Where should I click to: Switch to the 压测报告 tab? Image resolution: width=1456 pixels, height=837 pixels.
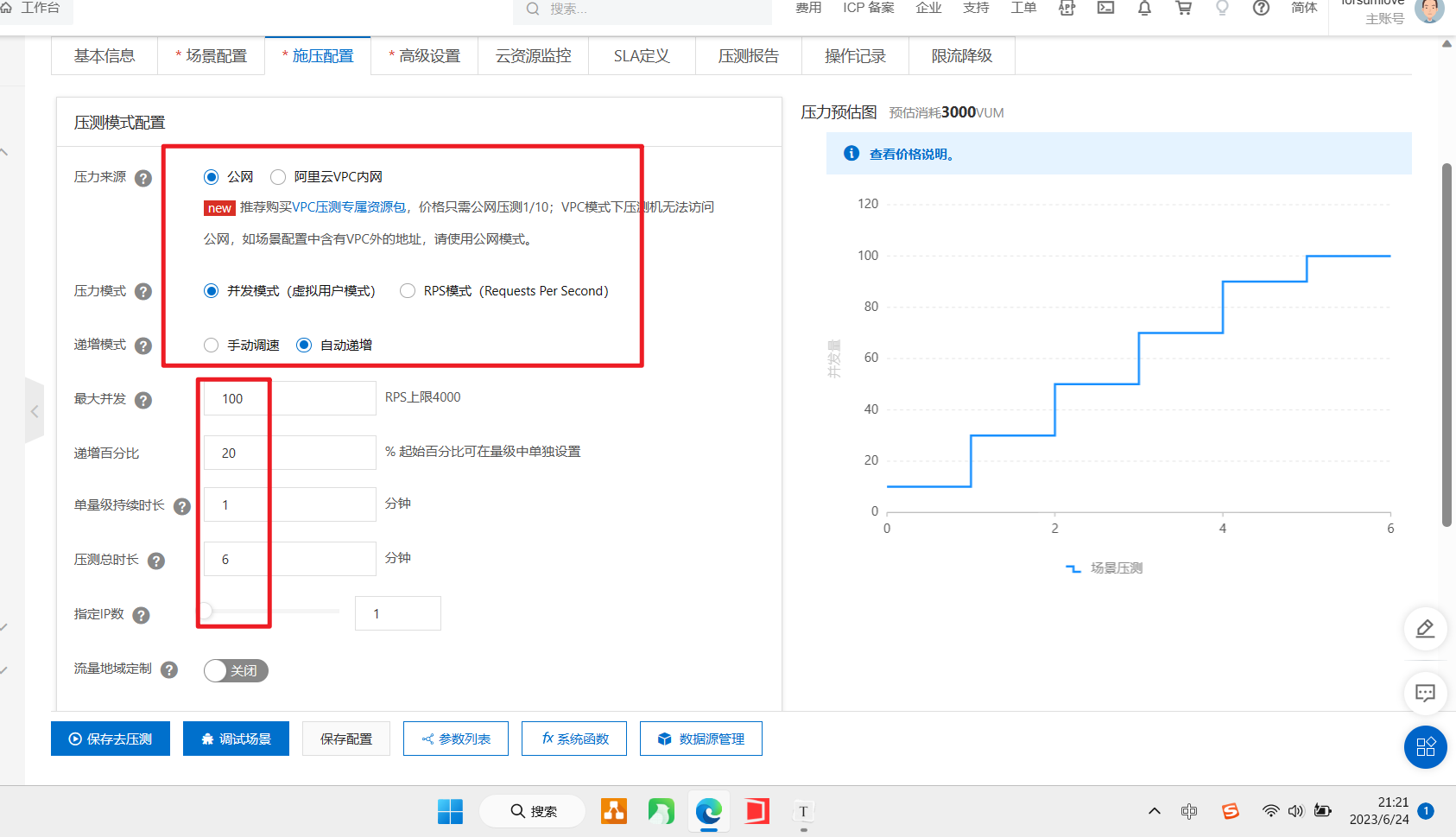point(748,55)
